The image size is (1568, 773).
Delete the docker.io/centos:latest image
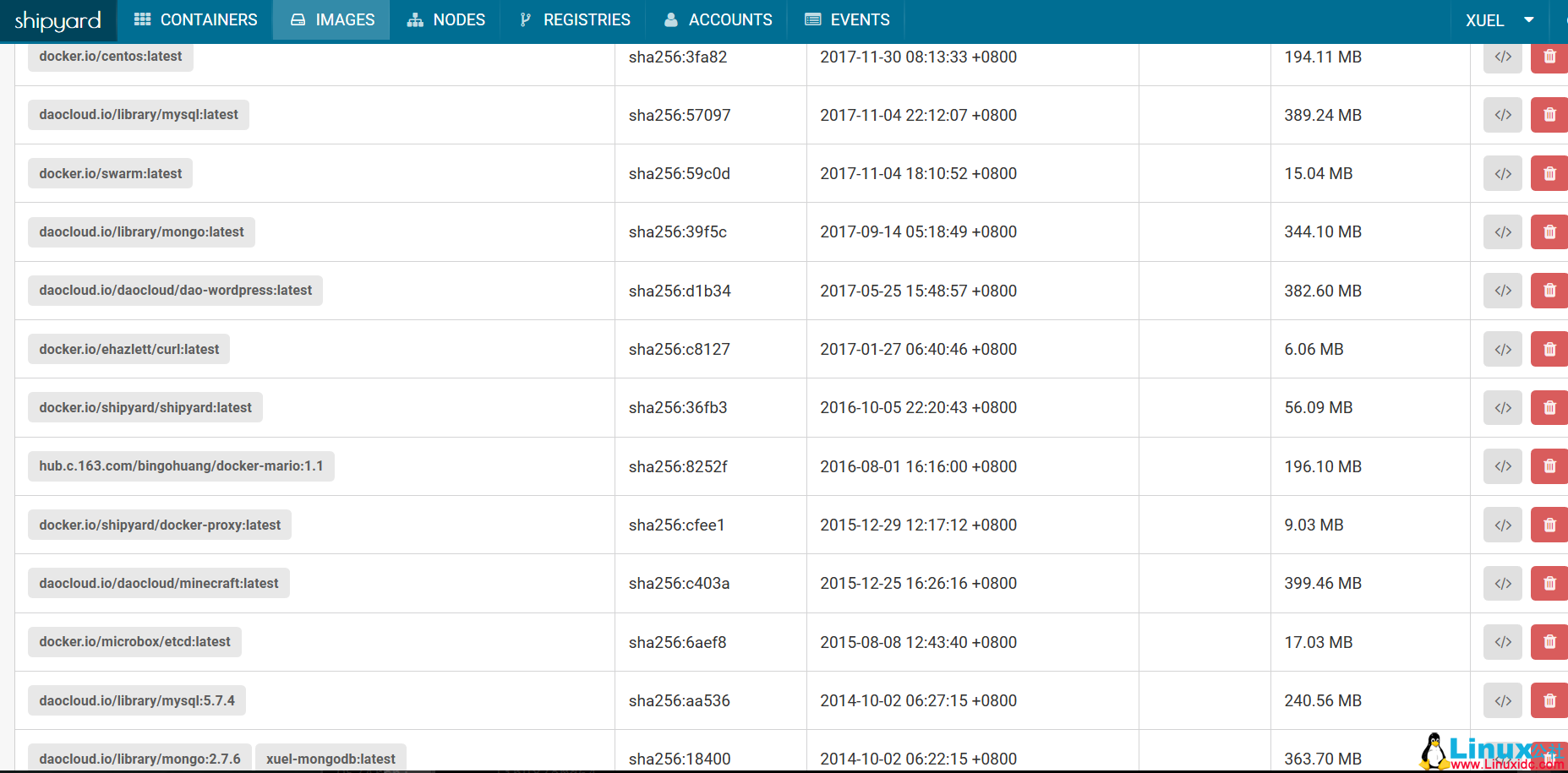coord(1549,57)
